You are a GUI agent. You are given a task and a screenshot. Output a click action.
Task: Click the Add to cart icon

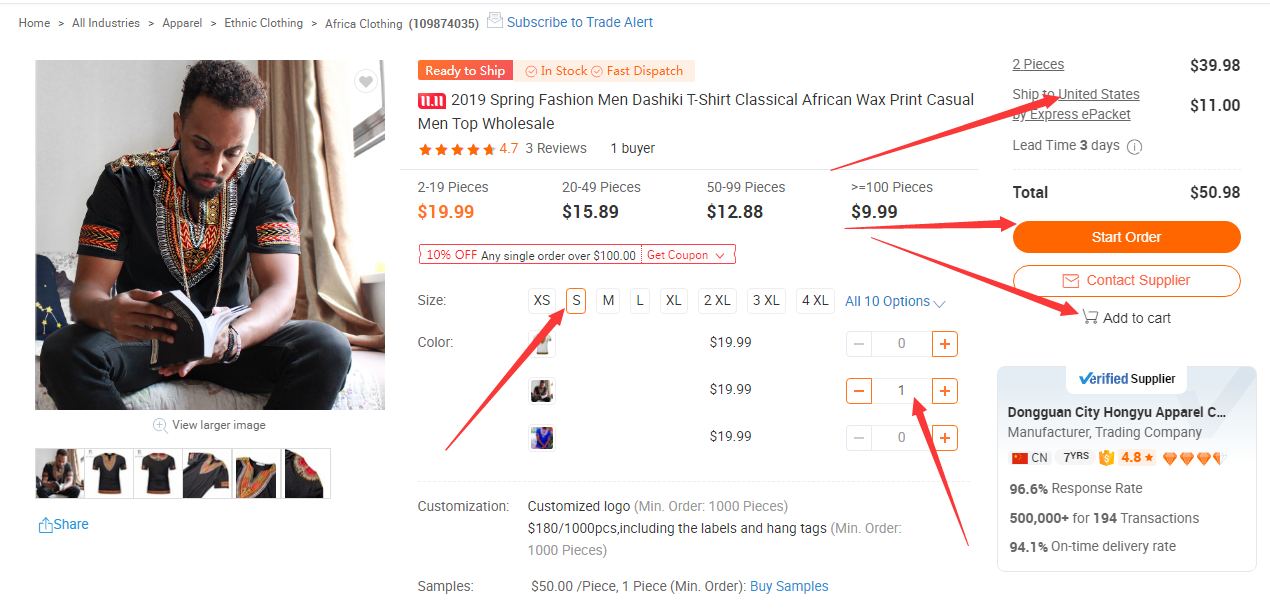click(1090, 317)
